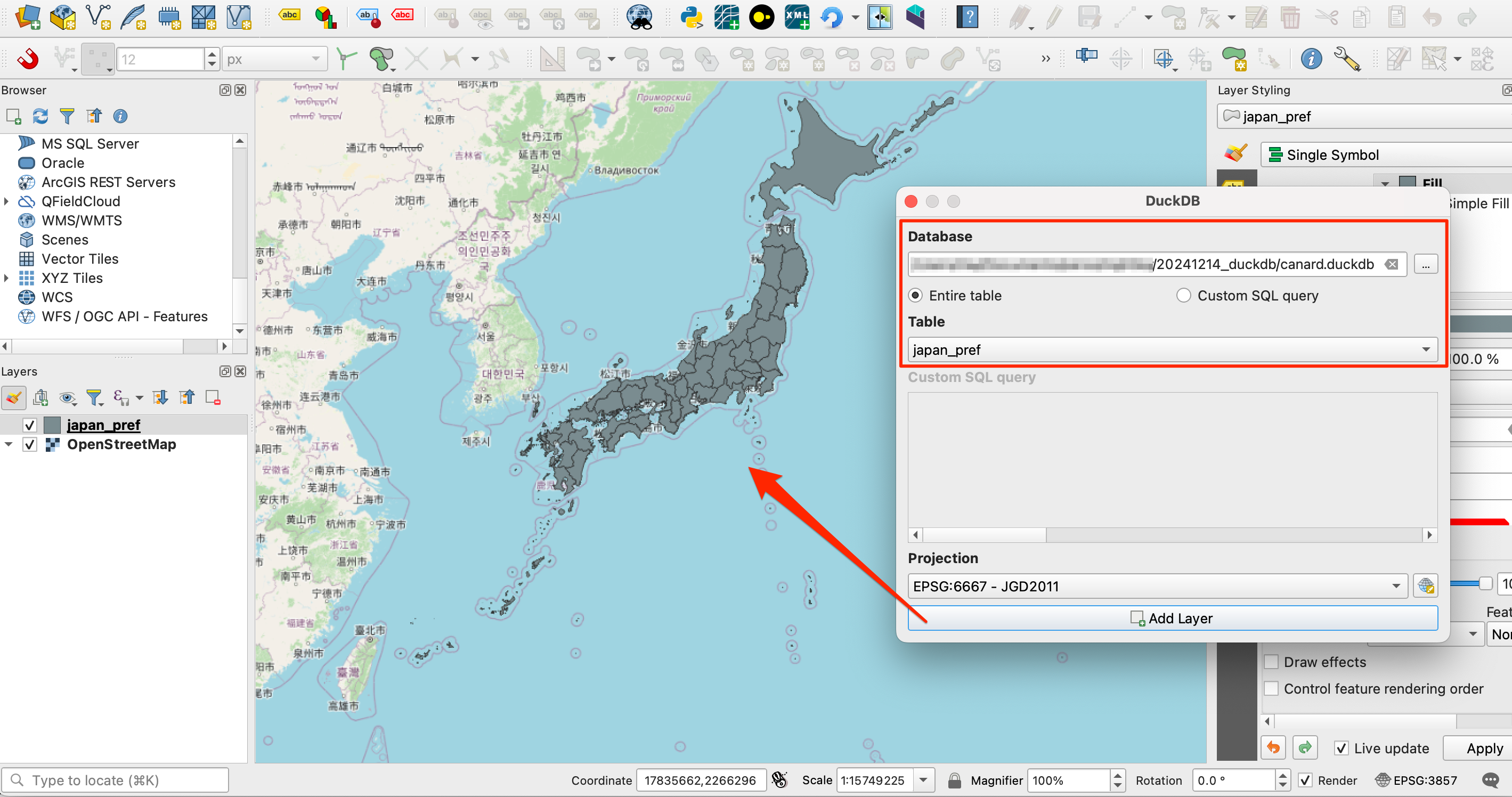The image size is (1512, 797).
Task: Open the Table dropdown showing japan_pref
Action: click(x=1172, y=350)
